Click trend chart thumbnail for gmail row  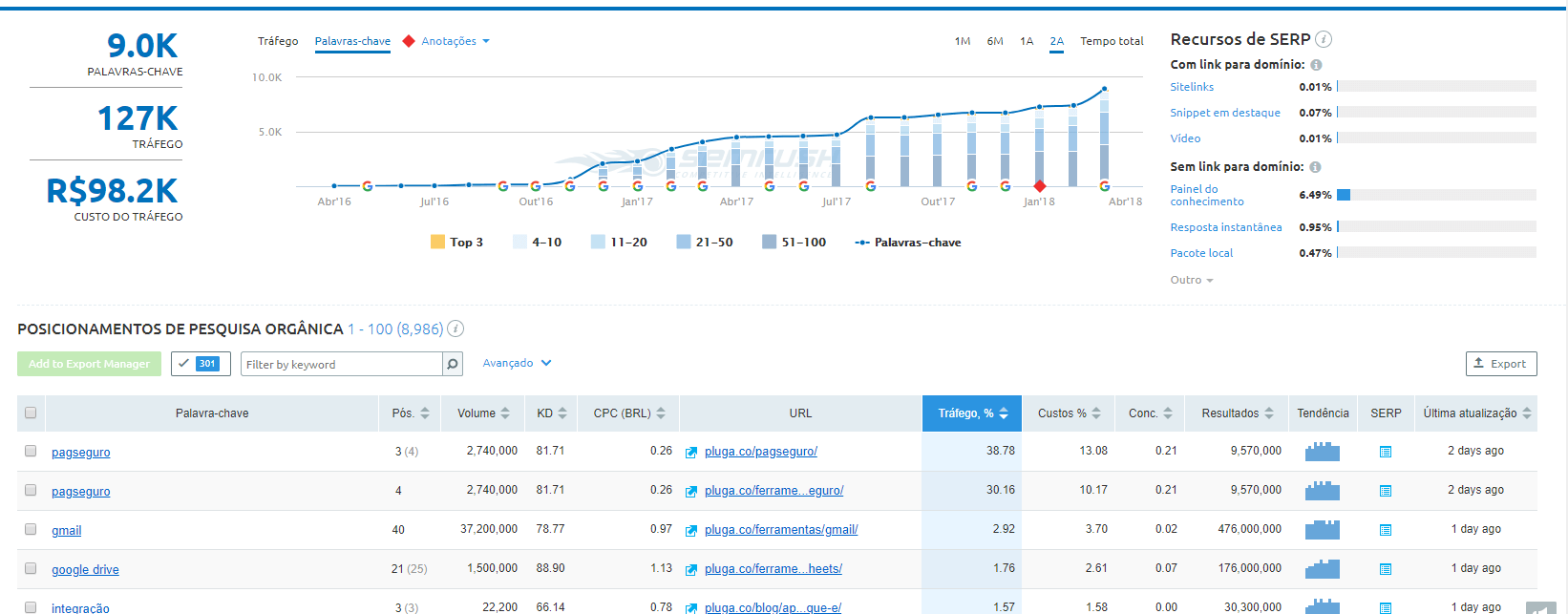1323,529
